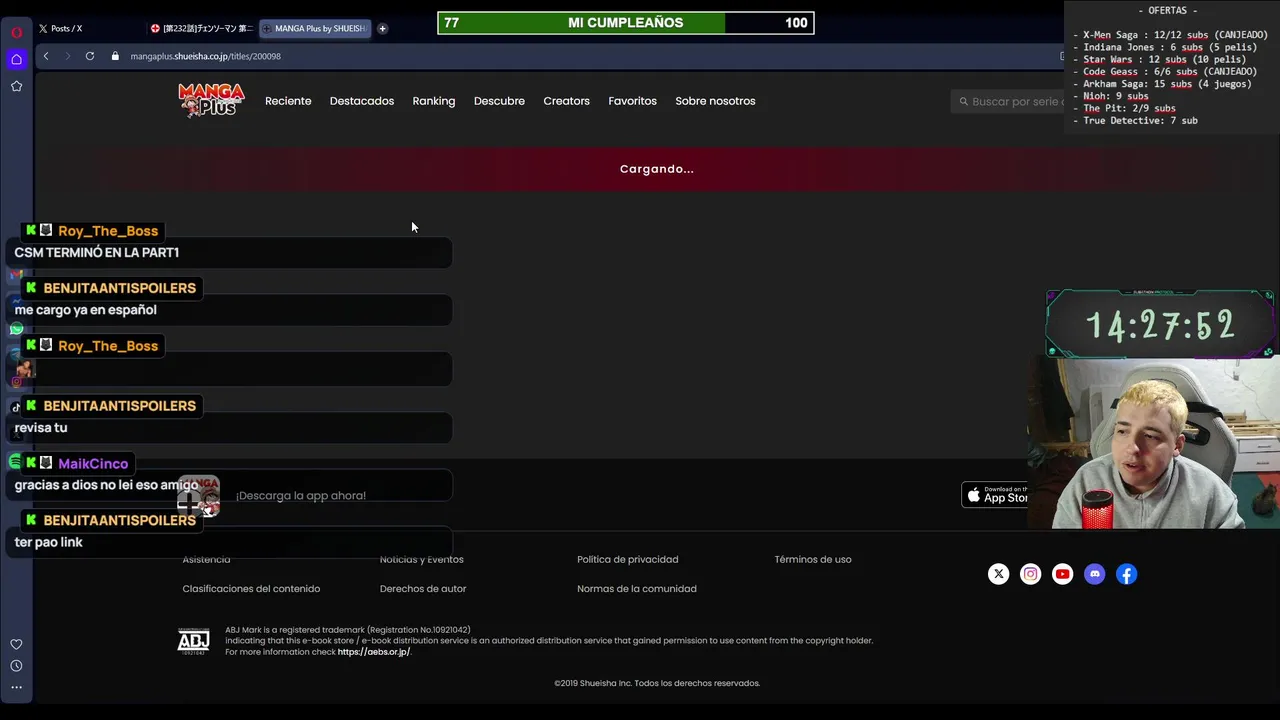1280x720 pixels.
Task: Open the Opera sidebar home icon
Action: [17, 59]
